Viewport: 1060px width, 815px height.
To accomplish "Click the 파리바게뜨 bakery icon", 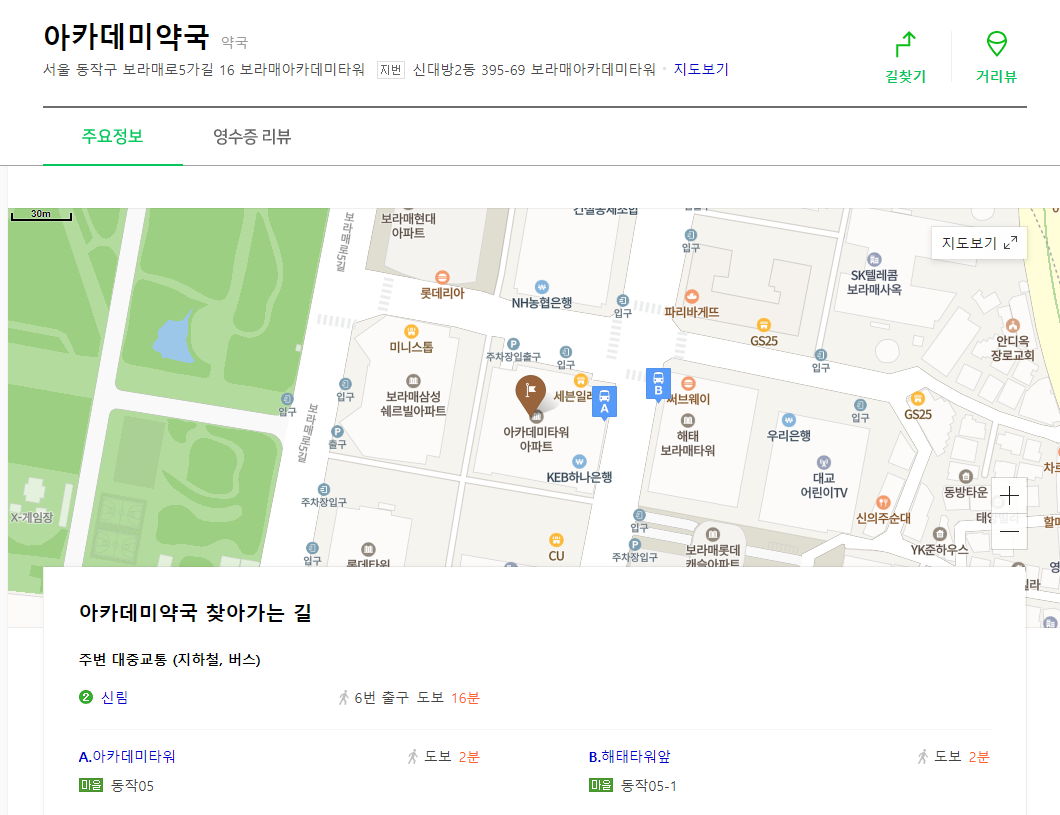I will coord(692,297).
